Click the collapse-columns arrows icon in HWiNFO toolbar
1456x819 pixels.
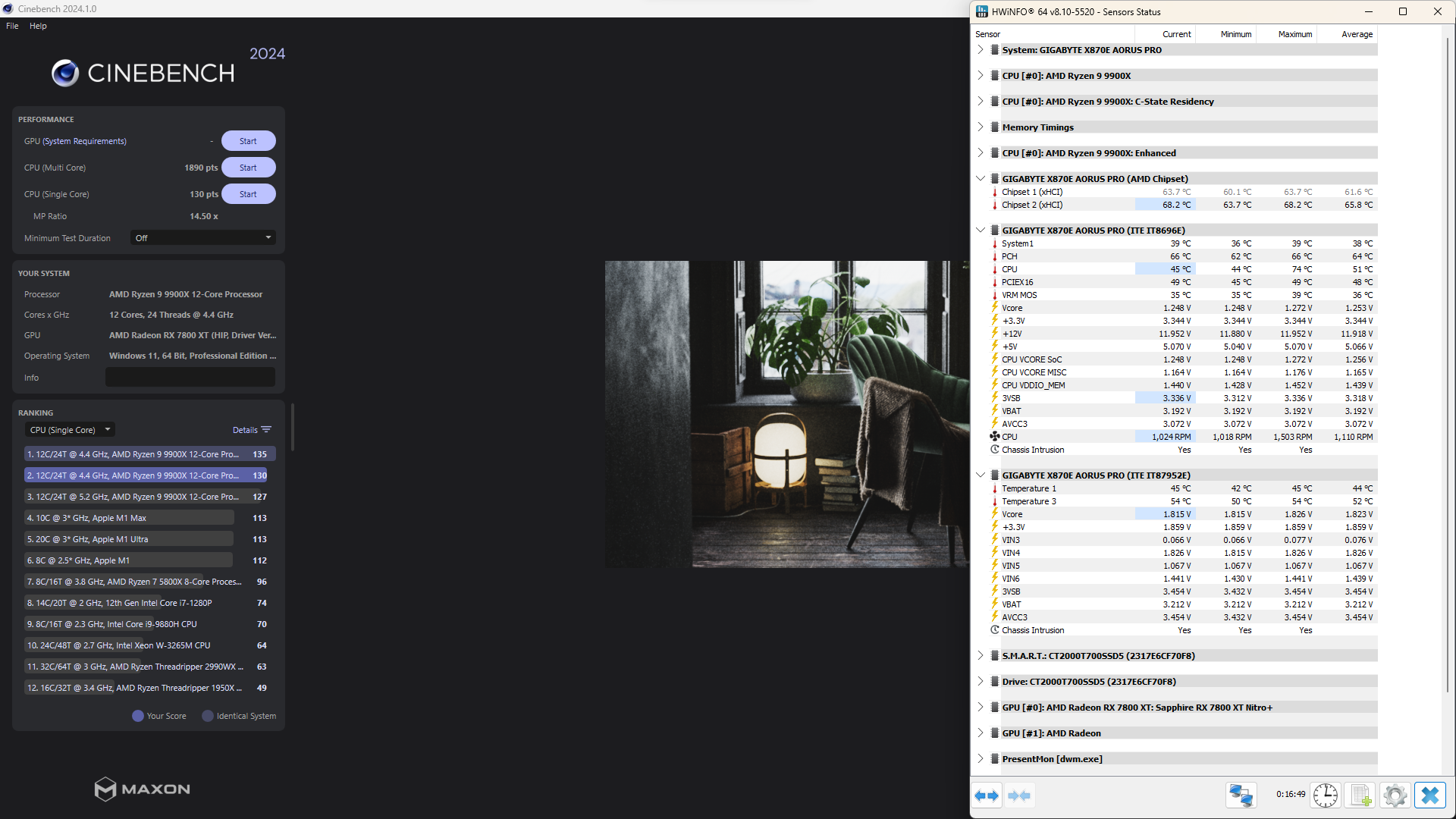(x=1019, y=795)
